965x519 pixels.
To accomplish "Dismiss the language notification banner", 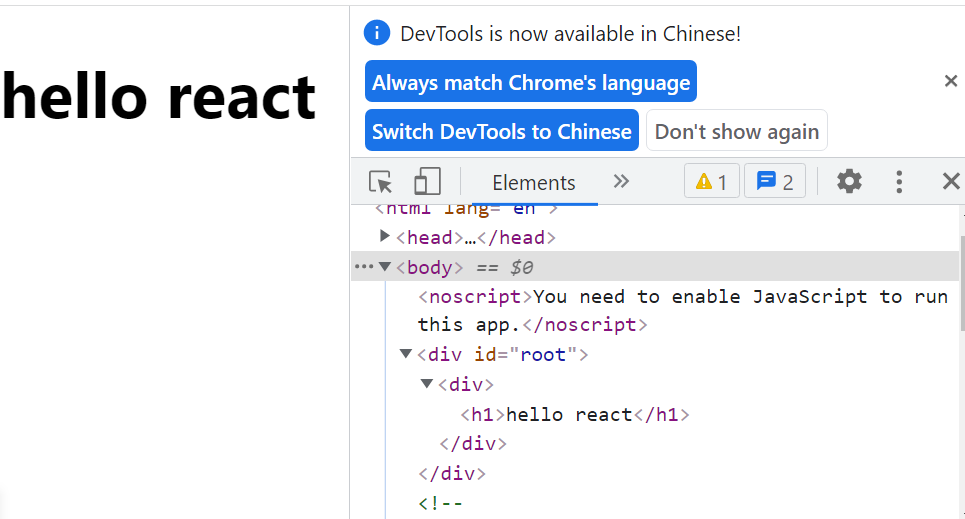I will [950, 81].
